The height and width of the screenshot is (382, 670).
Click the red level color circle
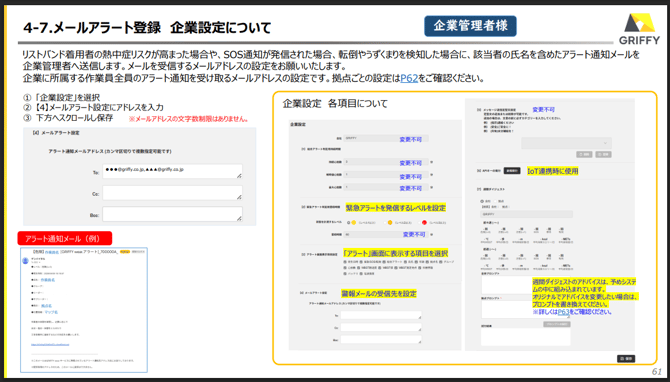click(x=424, y=223)
